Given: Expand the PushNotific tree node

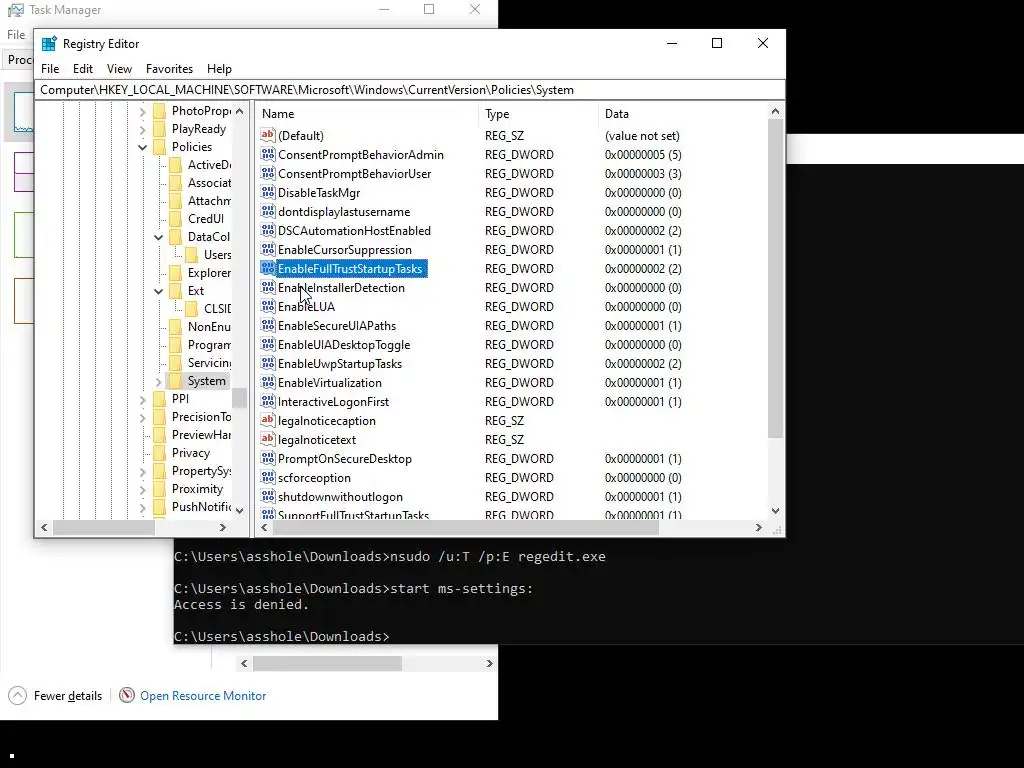Looking at the screenshot, I should pyautogui.click(x=142, y=507).
